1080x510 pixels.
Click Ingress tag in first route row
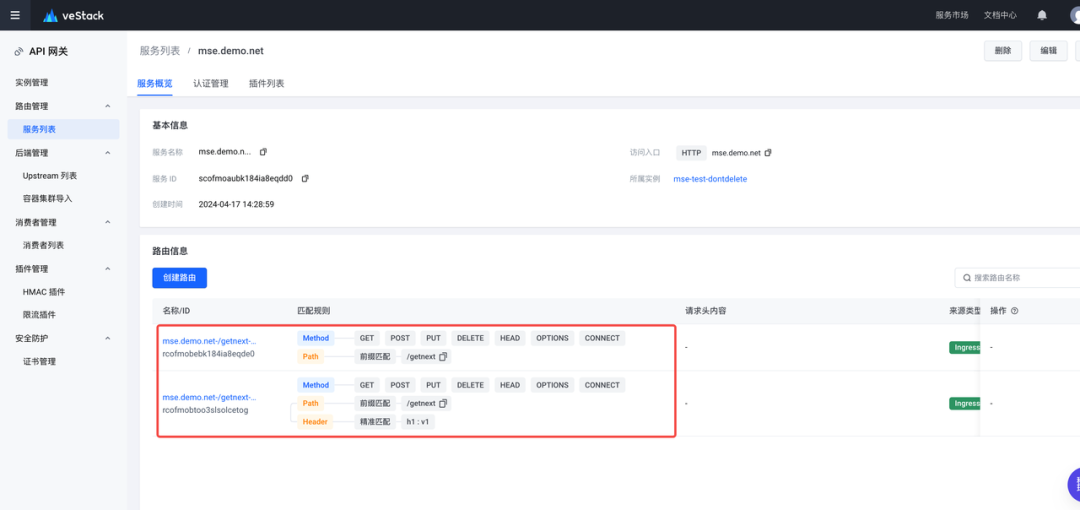point(964,347)
